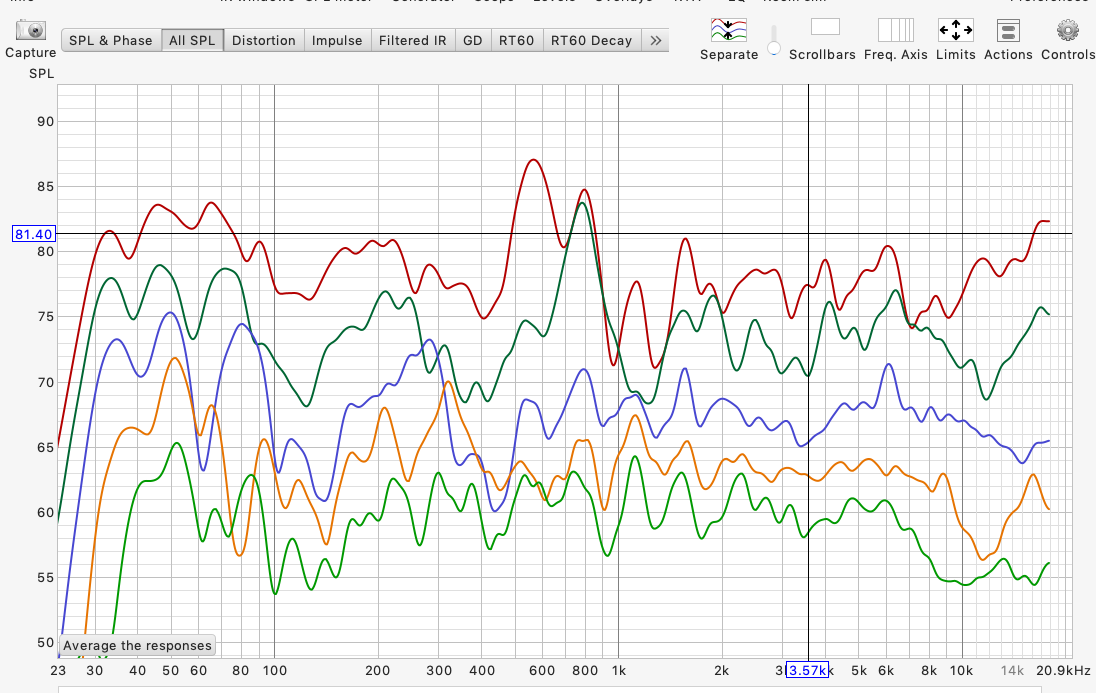Click the 81.40 SPL cursor value
The image size is (1096, 693).
pos(34,234)
